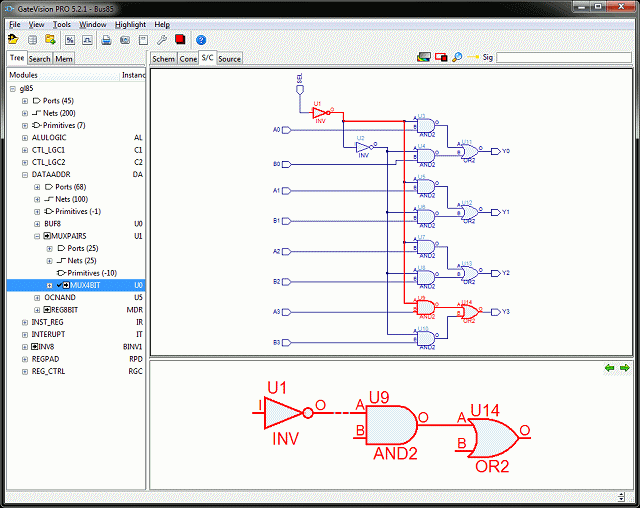
Task: Click the B3 input port symbol
Action: (x=287, y=343)
